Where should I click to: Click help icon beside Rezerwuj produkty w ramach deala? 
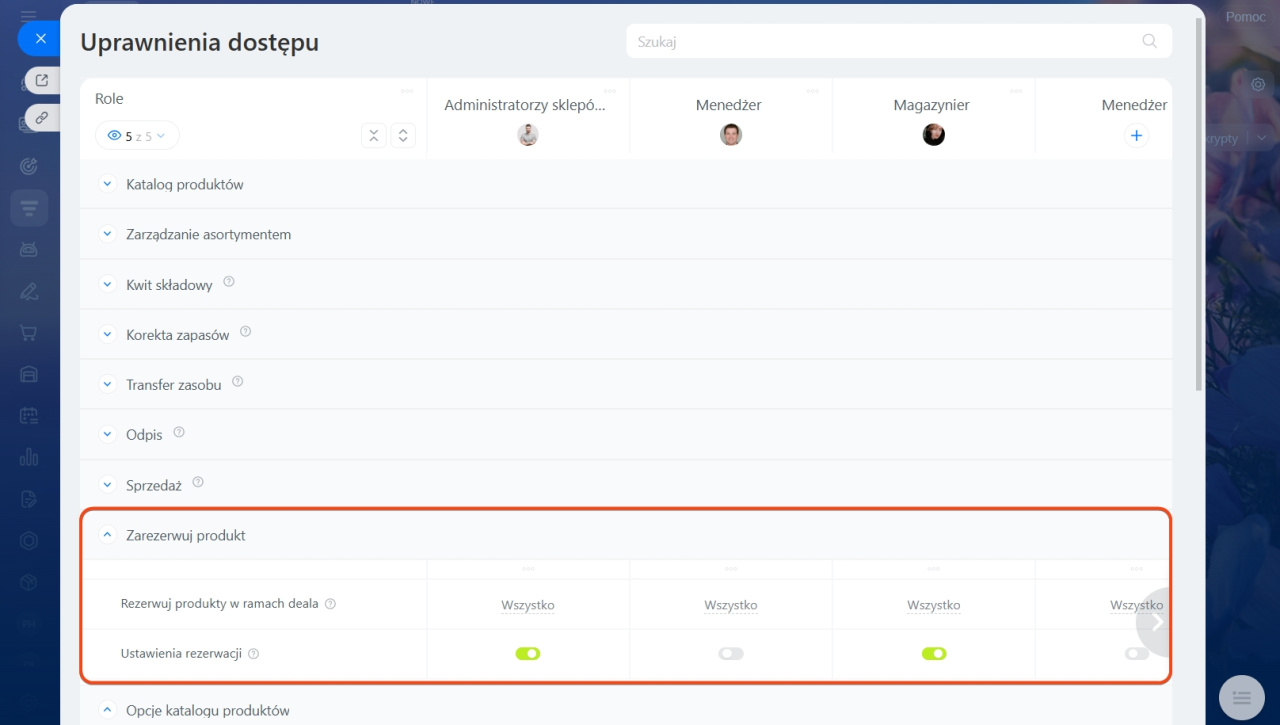point(331,604)
